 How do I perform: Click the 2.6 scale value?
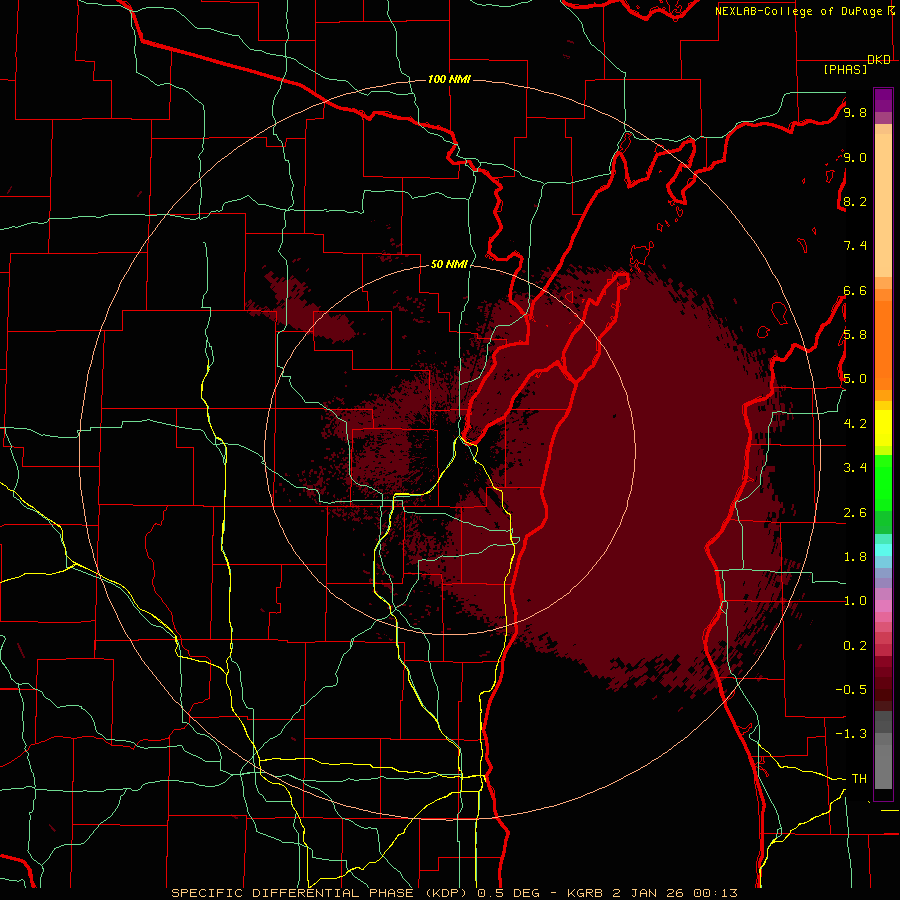coord(855,513)
